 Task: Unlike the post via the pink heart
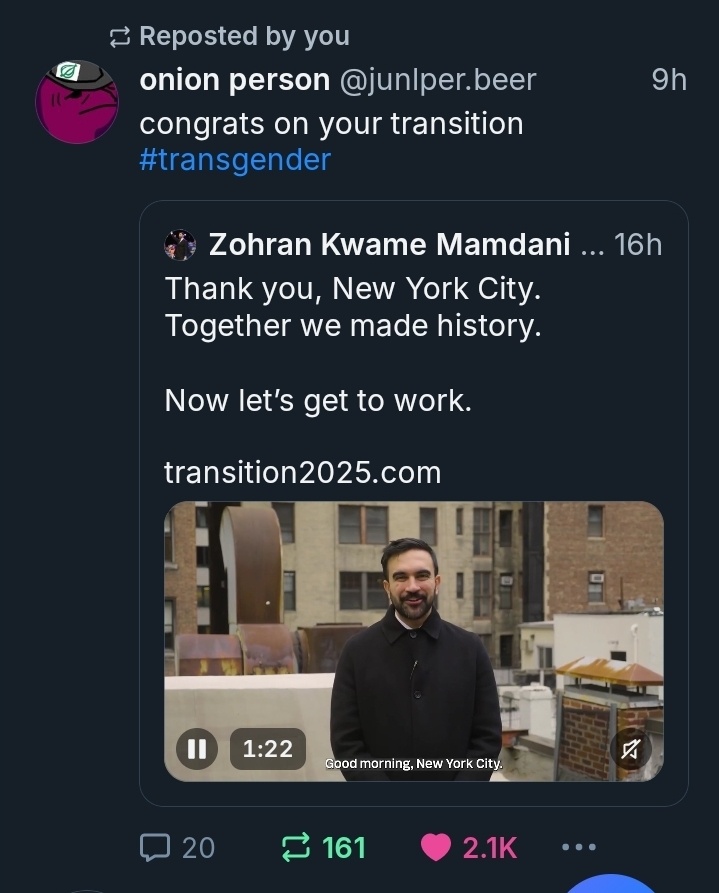(436, 848)
